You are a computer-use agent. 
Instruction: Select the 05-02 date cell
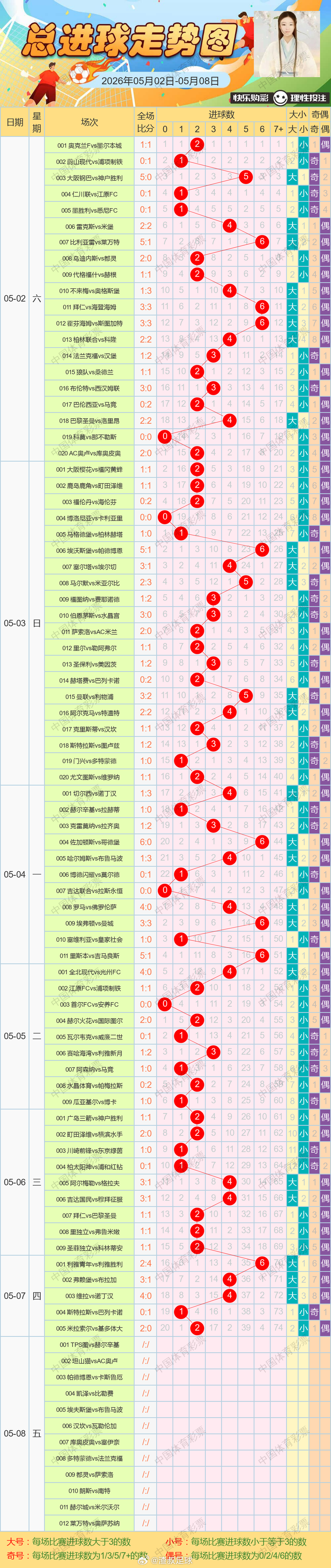(15, 299)
